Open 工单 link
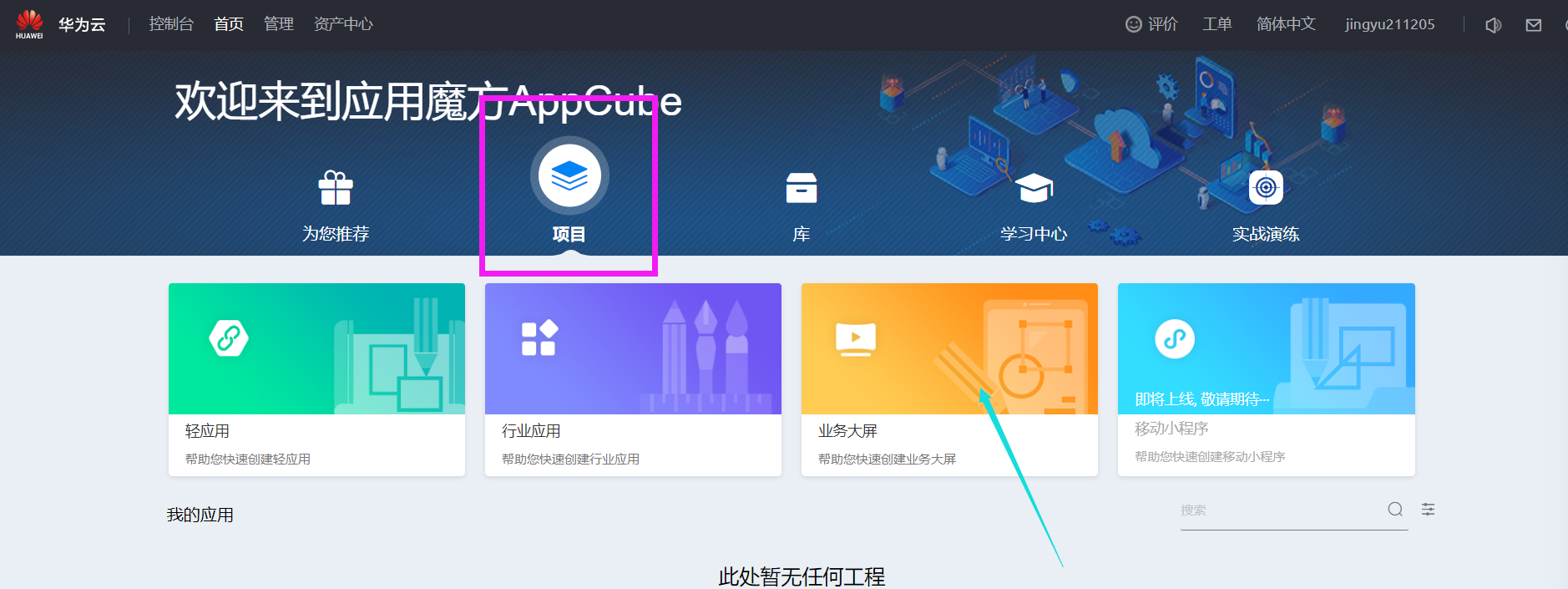Screen dimensions: 1568x589 click(x=1217, y=24)
